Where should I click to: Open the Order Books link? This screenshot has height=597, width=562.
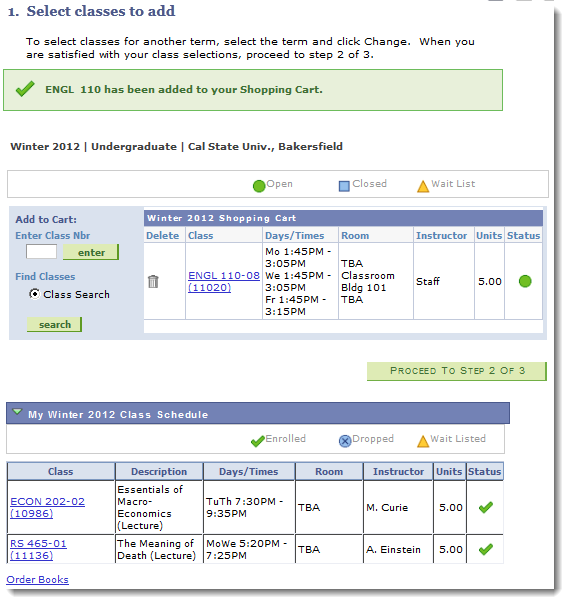tap(37, 579)
